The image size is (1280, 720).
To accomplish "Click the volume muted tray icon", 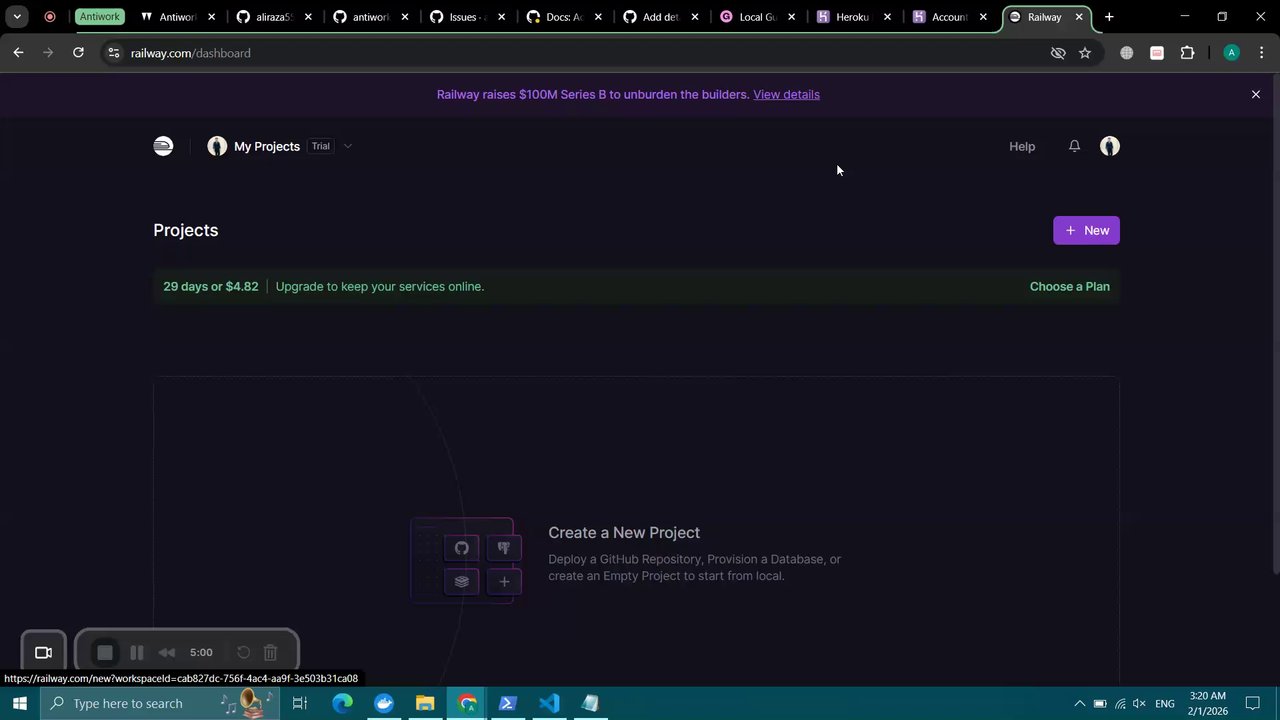I will pos(1139,704).
